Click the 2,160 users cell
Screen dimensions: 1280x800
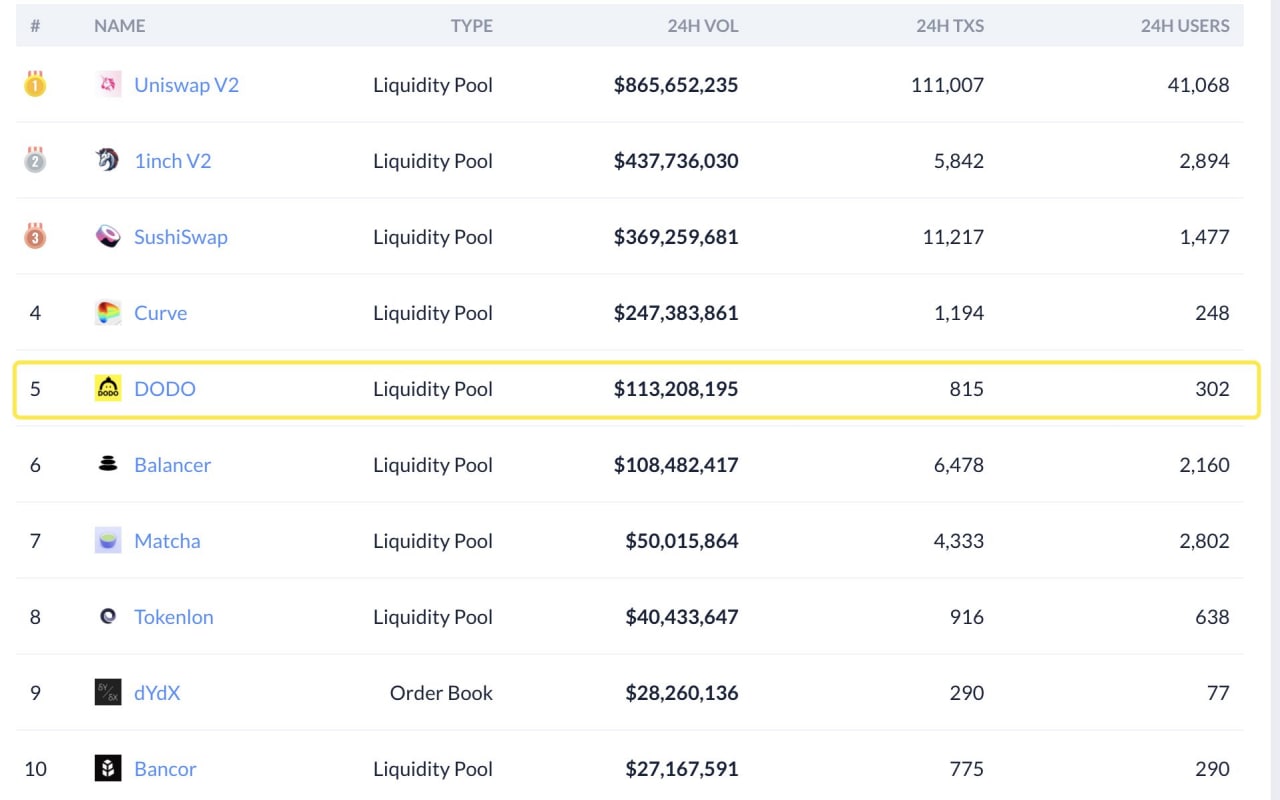click(1205, 465)
